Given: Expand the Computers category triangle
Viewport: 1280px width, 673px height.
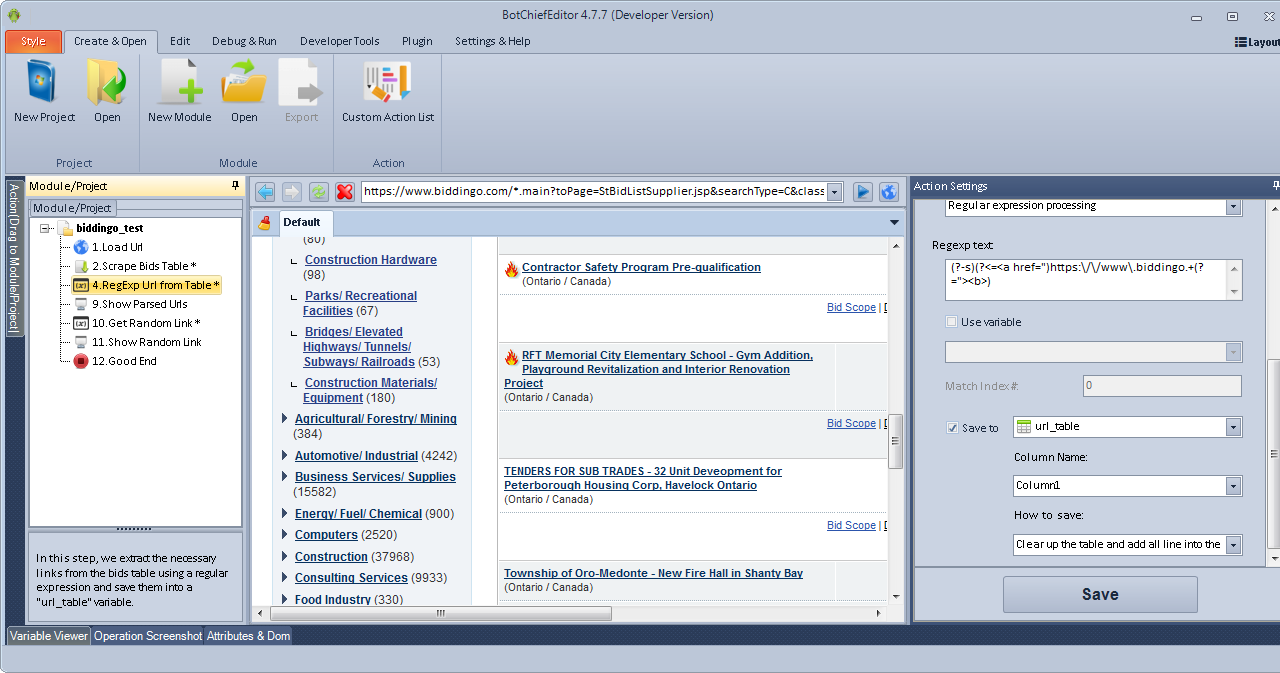Looking at the screenshot, I should tap(285, 535).
